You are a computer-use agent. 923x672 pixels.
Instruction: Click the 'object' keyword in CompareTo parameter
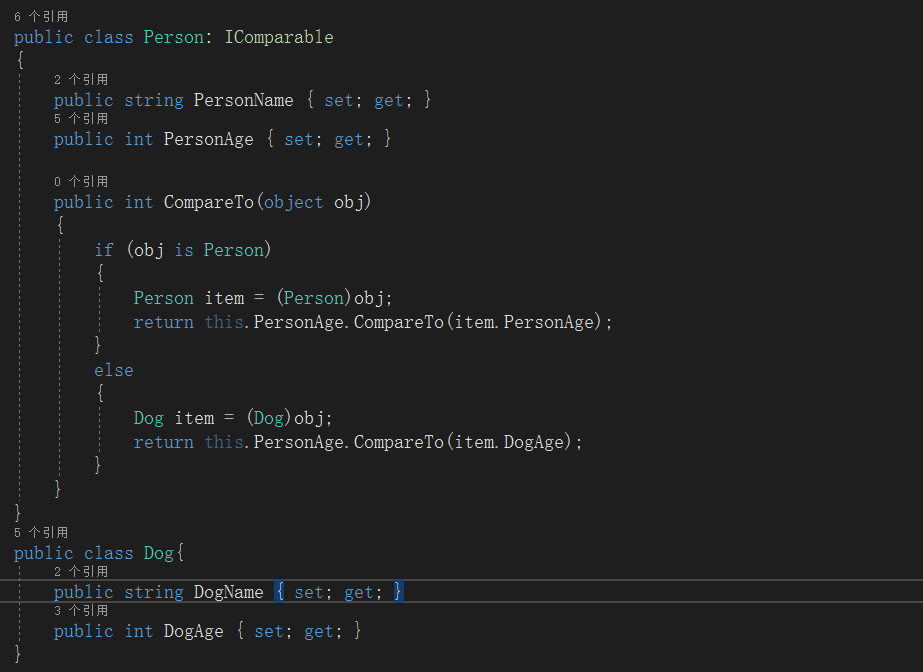click(293, 202)
